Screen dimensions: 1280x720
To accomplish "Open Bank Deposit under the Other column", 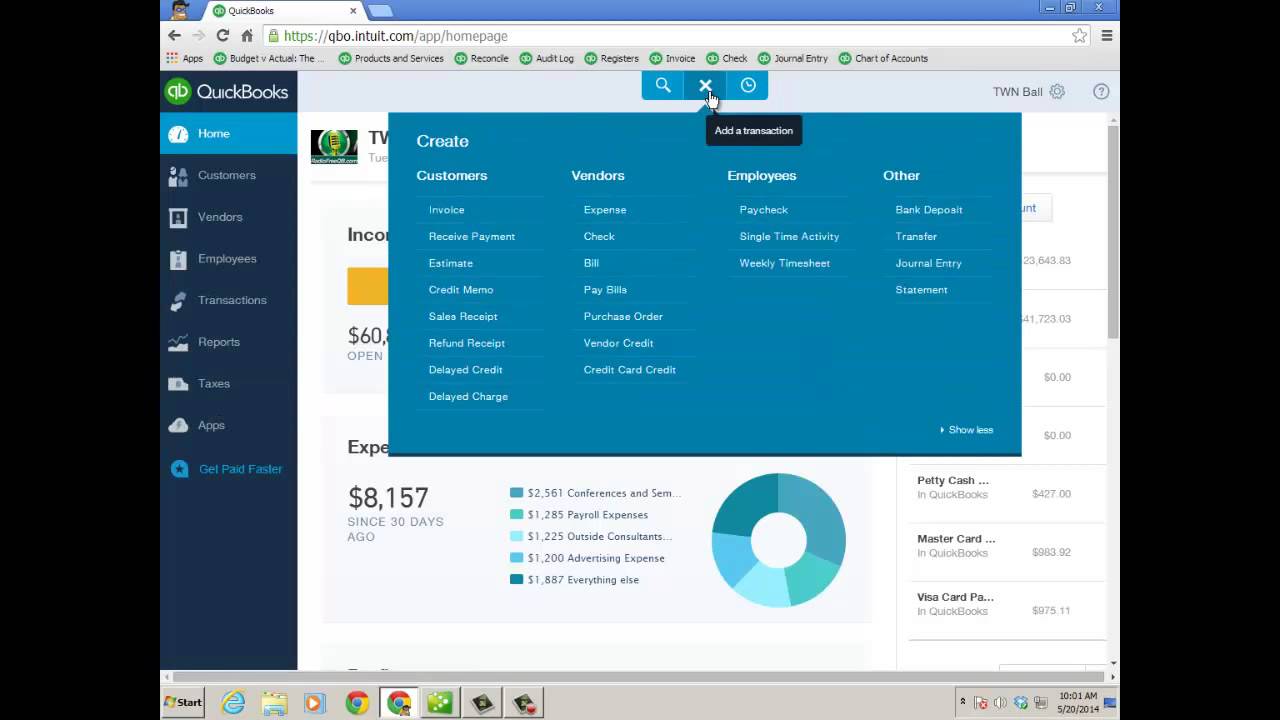I will click(x=928, y=209).
